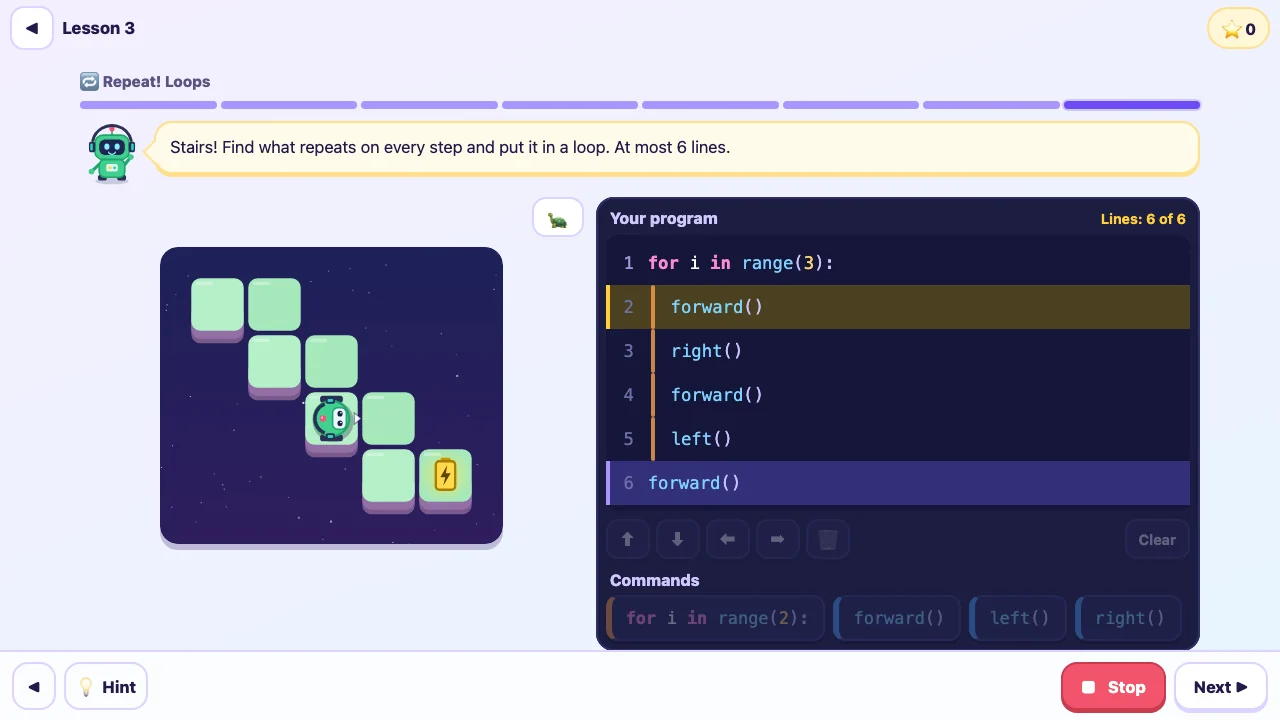
Task: Add the forward() command block
Action: click(897, 618)
